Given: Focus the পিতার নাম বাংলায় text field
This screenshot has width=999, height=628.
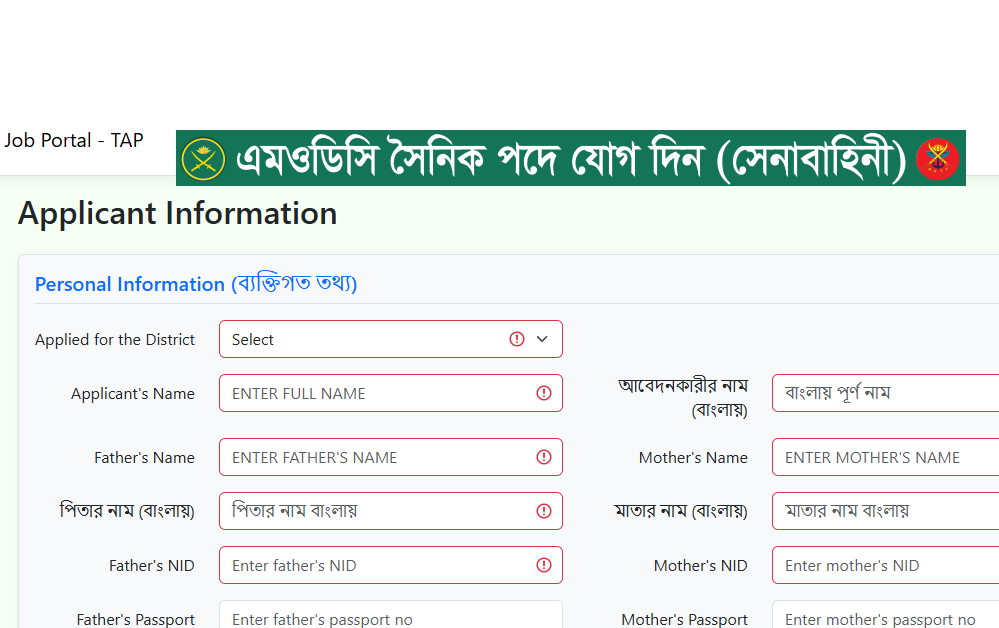Looking at the screenshot, I should [391, 511].
